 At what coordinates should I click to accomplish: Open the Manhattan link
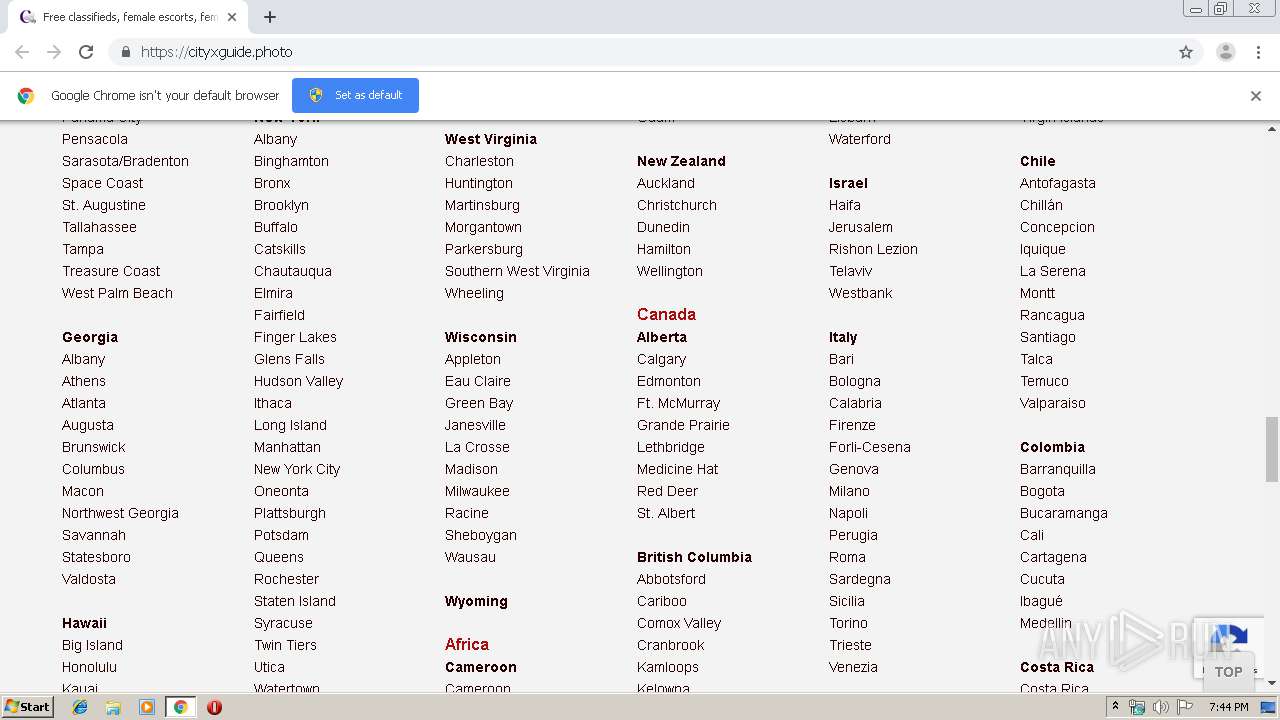[287, 447]
